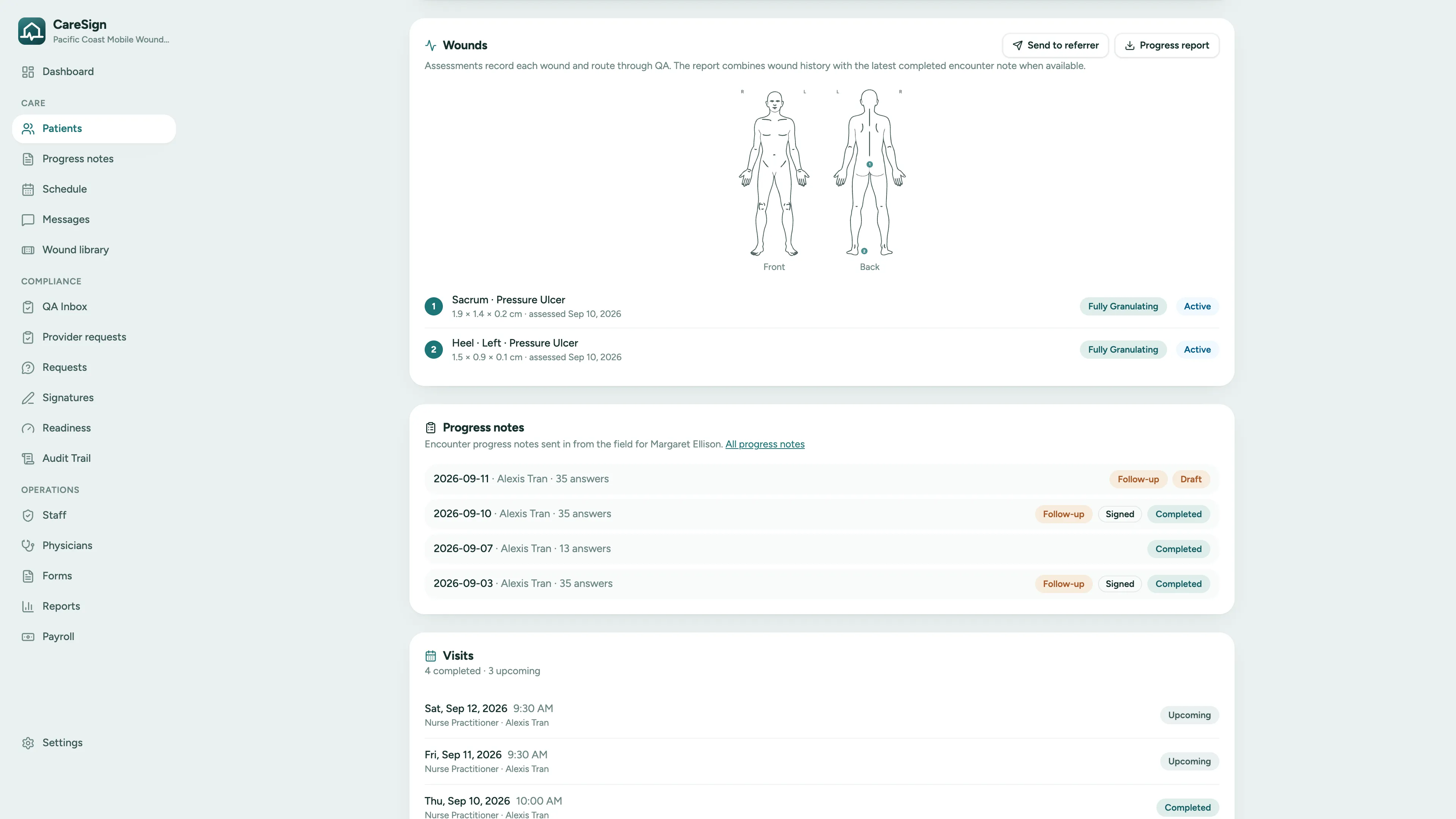Click the front body diagram
Image resolution: width=1456 pixels, height=819 pixels.
click(774, 174)
